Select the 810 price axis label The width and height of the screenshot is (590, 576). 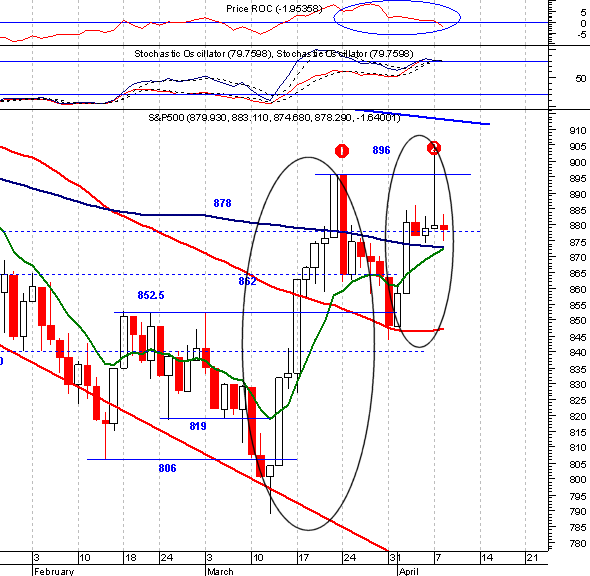point(578,448)
